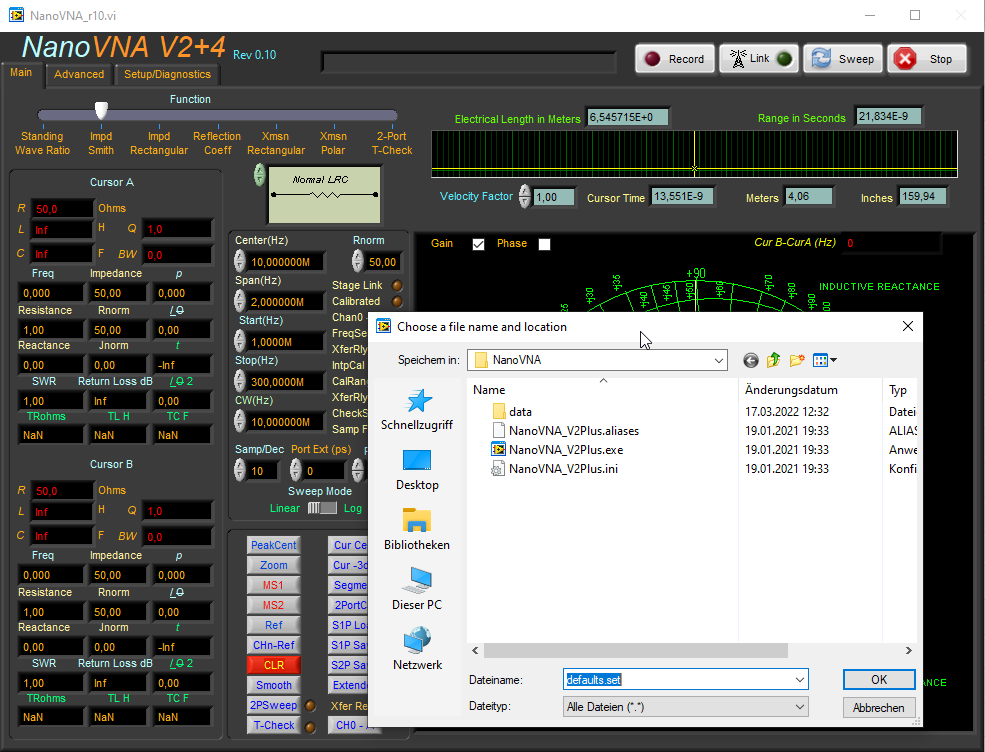Viewport: 985px width, 752px height.
Task: Click the CW(Hz) stepper arrows
Action: pos(239,421)
